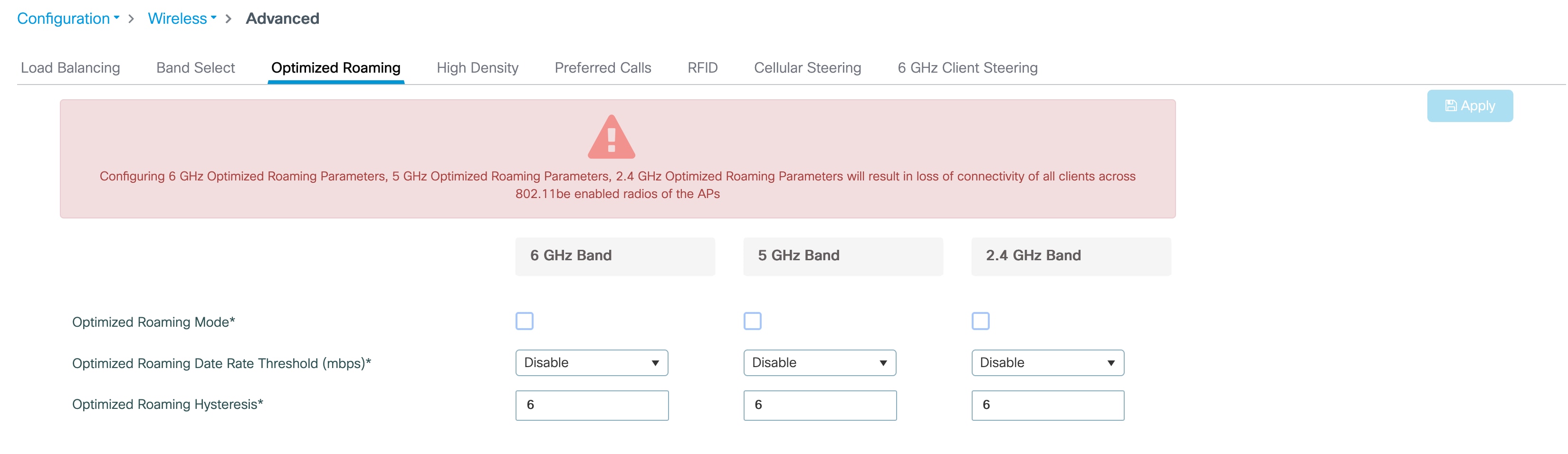1568x454 pixels.
Task: Click the red warning triangle icon
Action: pyautogui.click(x=611, y=137)
